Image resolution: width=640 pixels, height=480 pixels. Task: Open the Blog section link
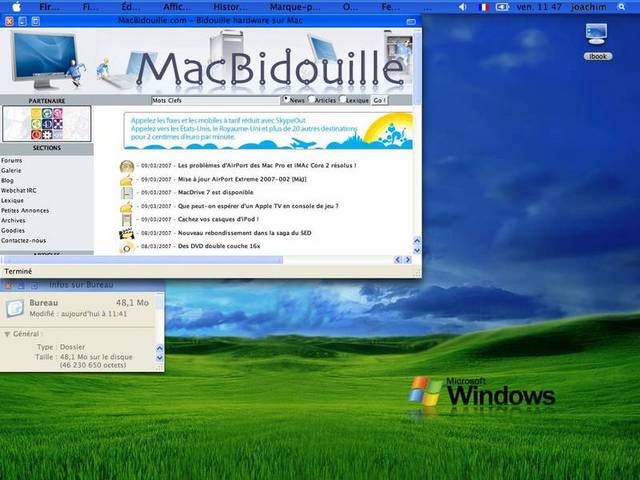click(x=7, y=180)
